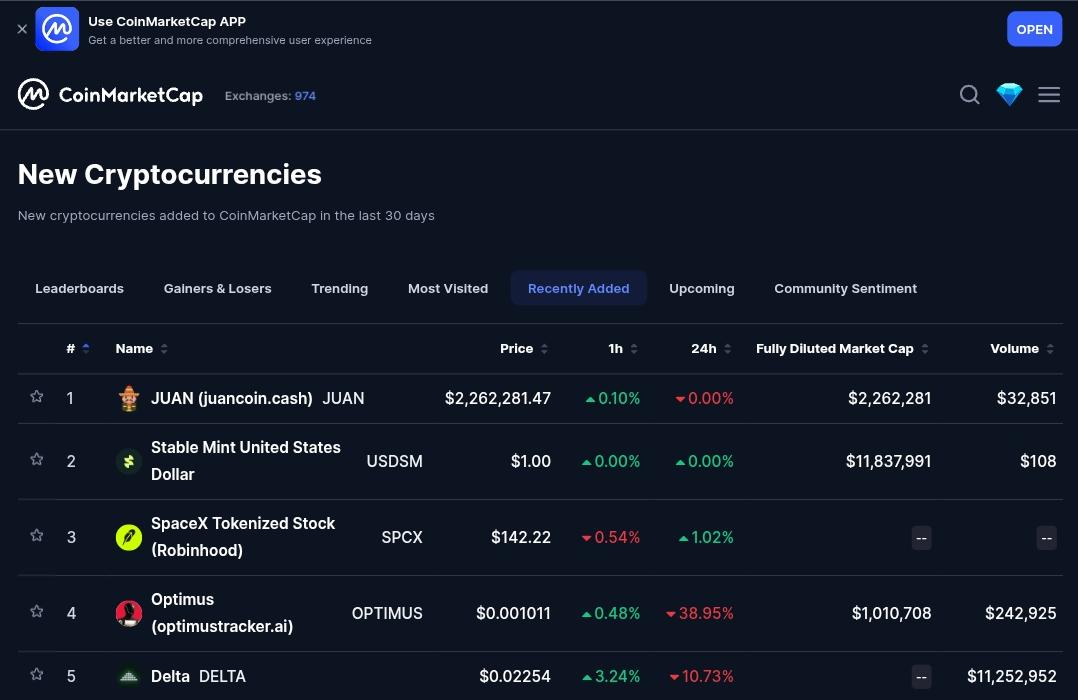The height and width of the screenshot is (700, 1078).
Task: Select the Recently Added tab
Action: click(x=578, y=288)
